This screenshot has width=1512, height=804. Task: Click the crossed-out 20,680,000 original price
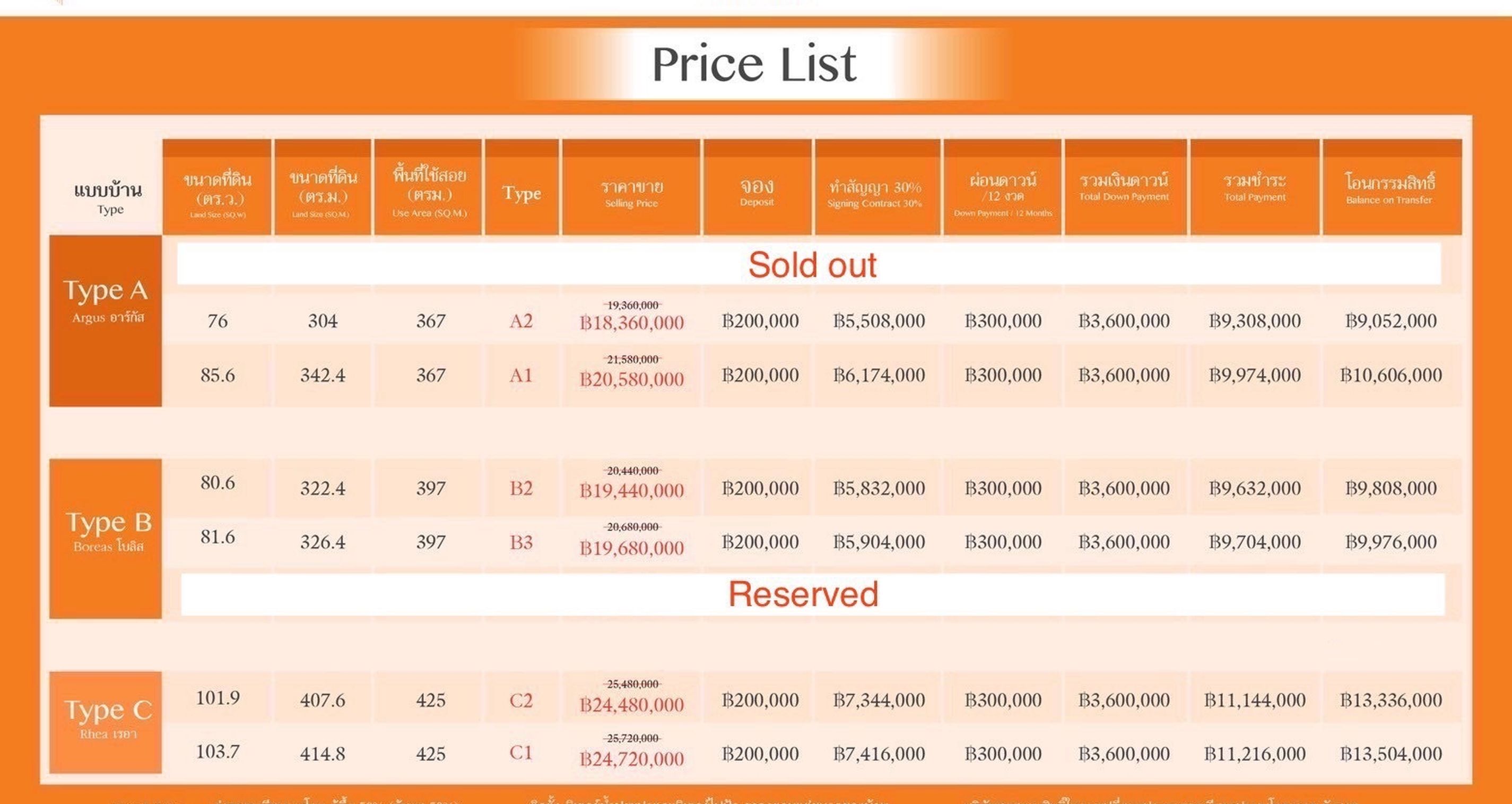632,527
